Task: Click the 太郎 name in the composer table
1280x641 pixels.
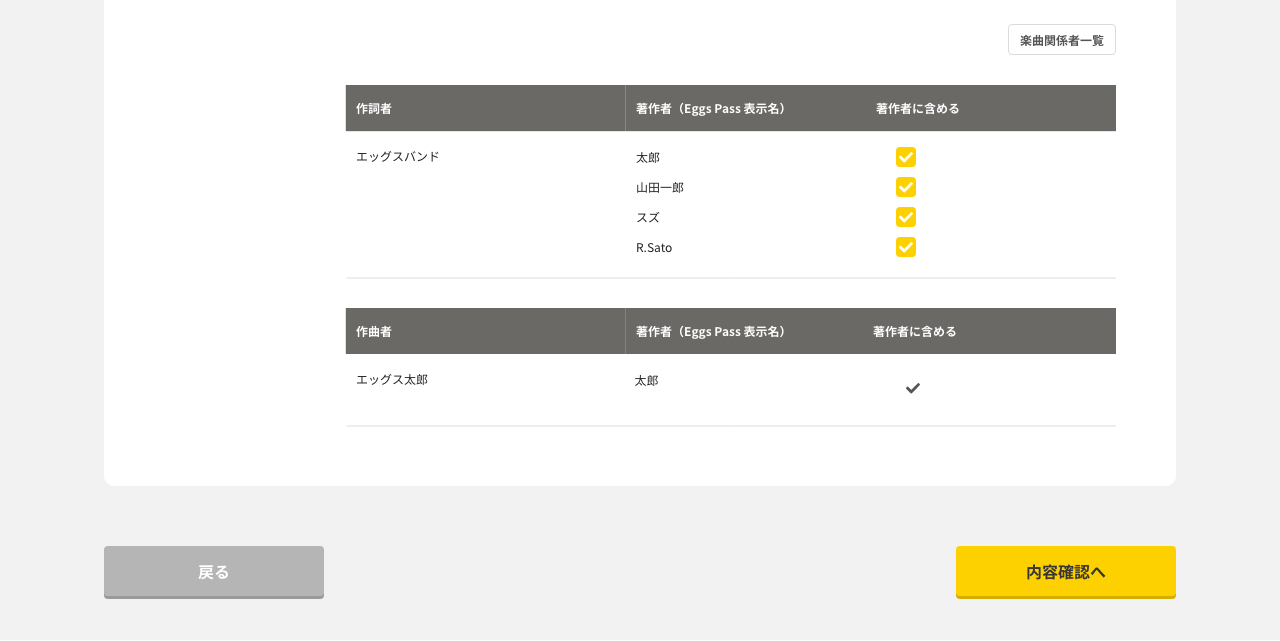Action: 646,381
